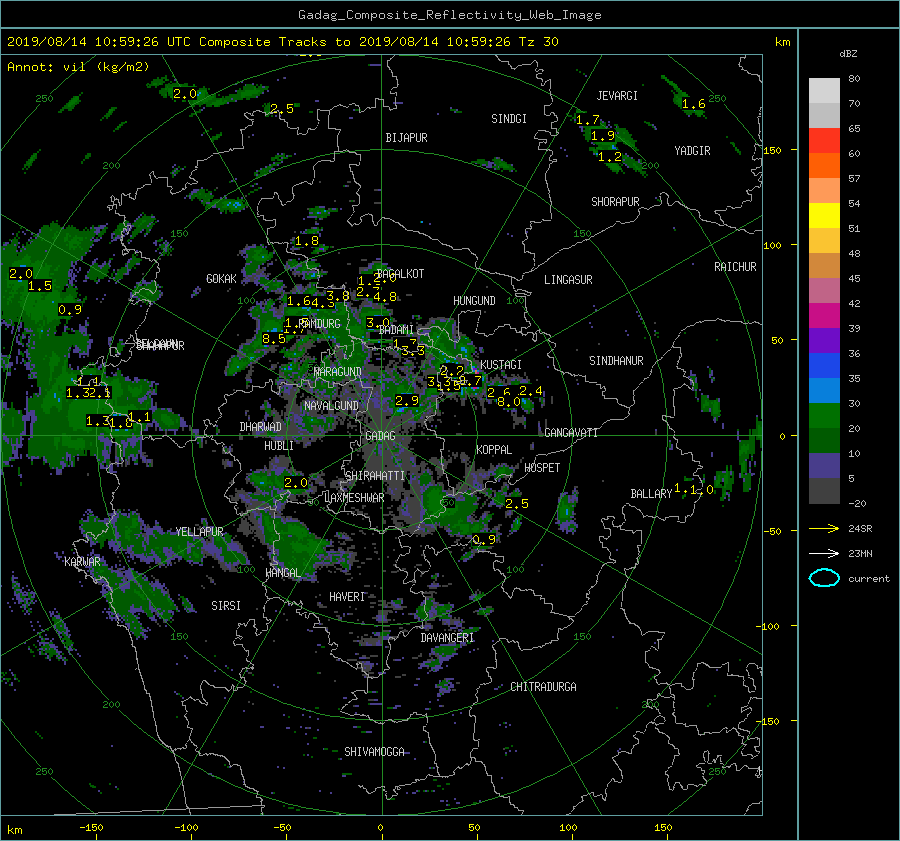Screen dimensions: 900x841
Task: Select the topmost light gray dBZ legend band
Action: click(x=824, y=91)
